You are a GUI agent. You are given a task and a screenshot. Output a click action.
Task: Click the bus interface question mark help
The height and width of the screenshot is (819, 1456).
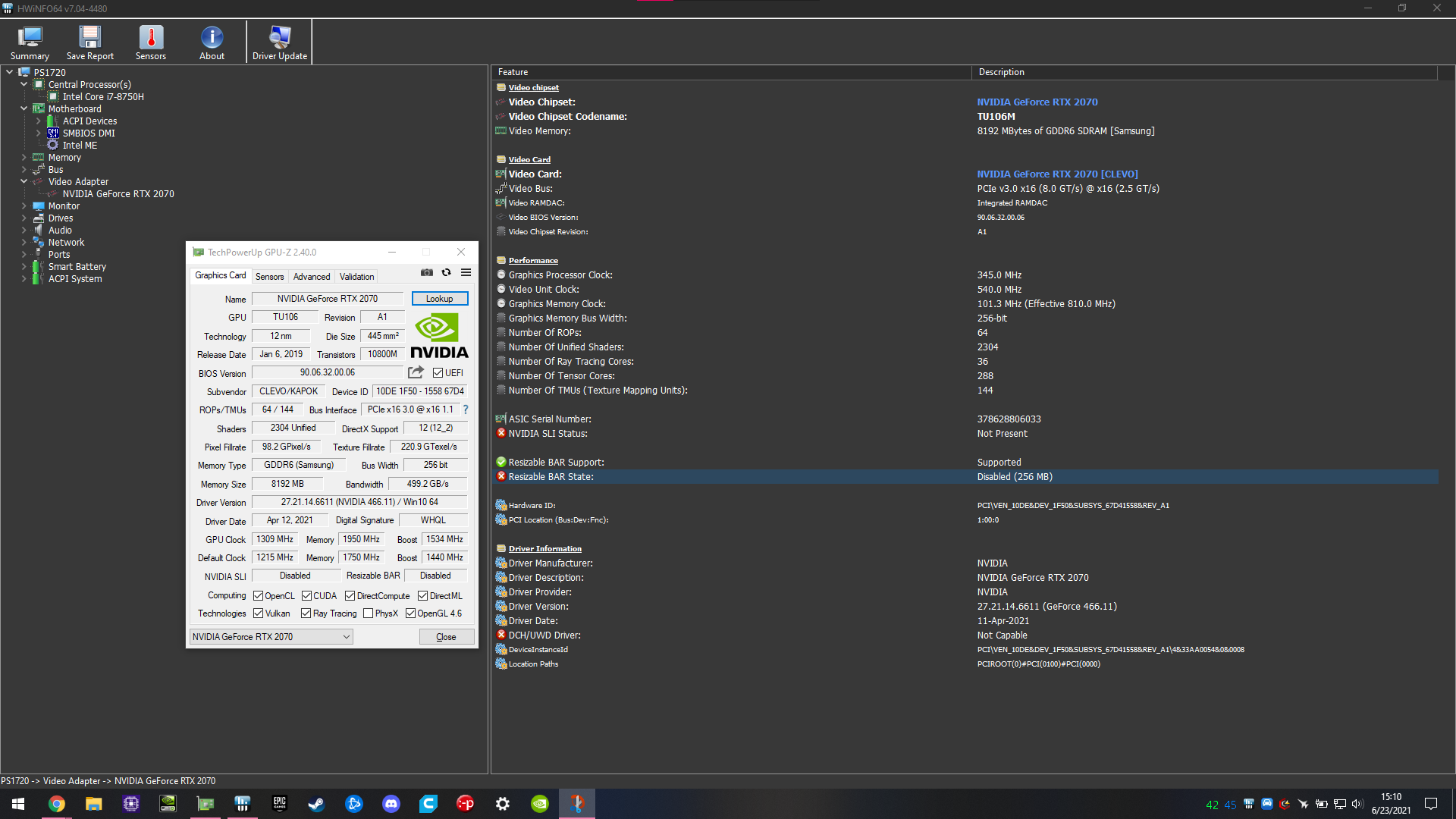click(466, 409)
